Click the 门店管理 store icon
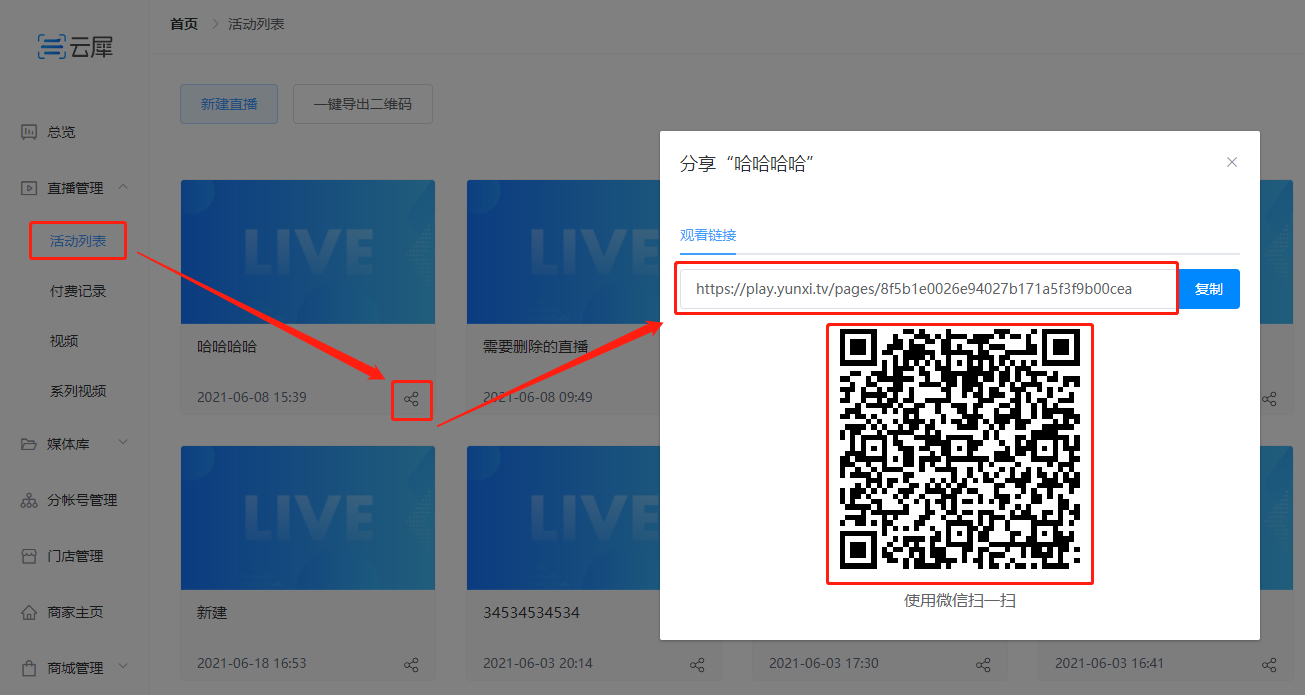 click(x=29, y=556)
